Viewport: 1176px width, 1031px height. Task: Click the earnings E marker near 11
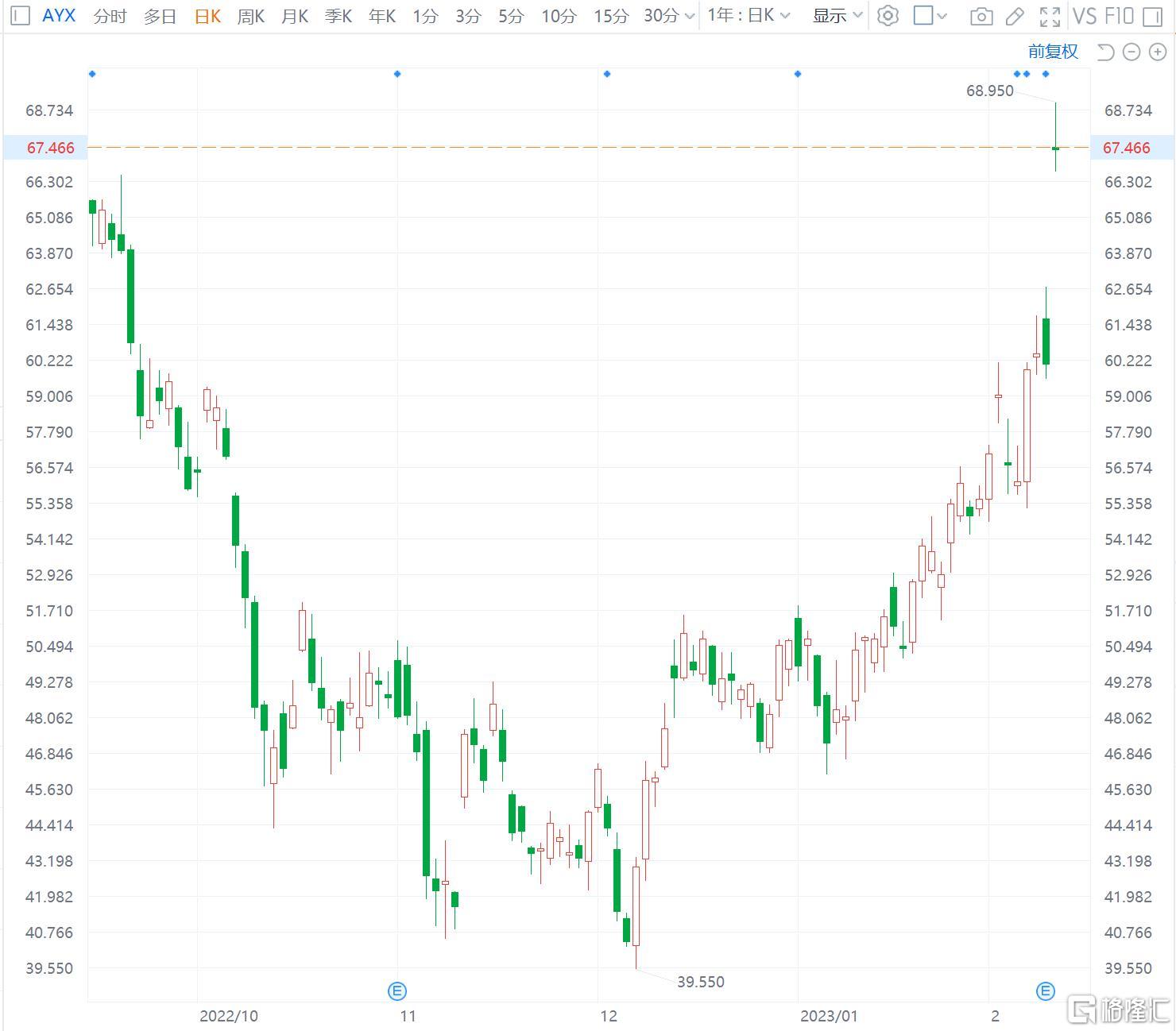pos(397,990)
